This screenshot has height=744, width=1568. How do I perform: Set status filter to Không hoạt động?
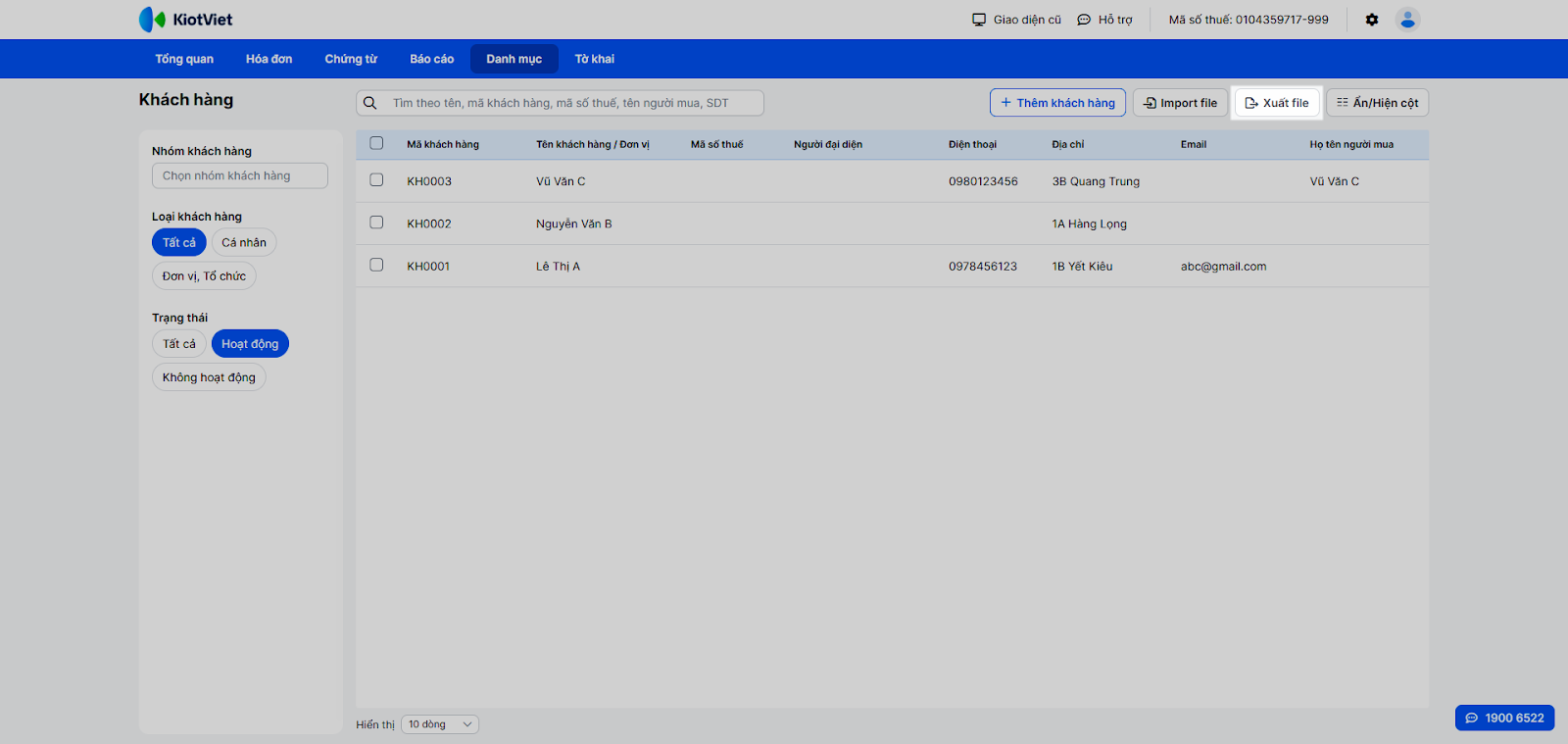209,377
